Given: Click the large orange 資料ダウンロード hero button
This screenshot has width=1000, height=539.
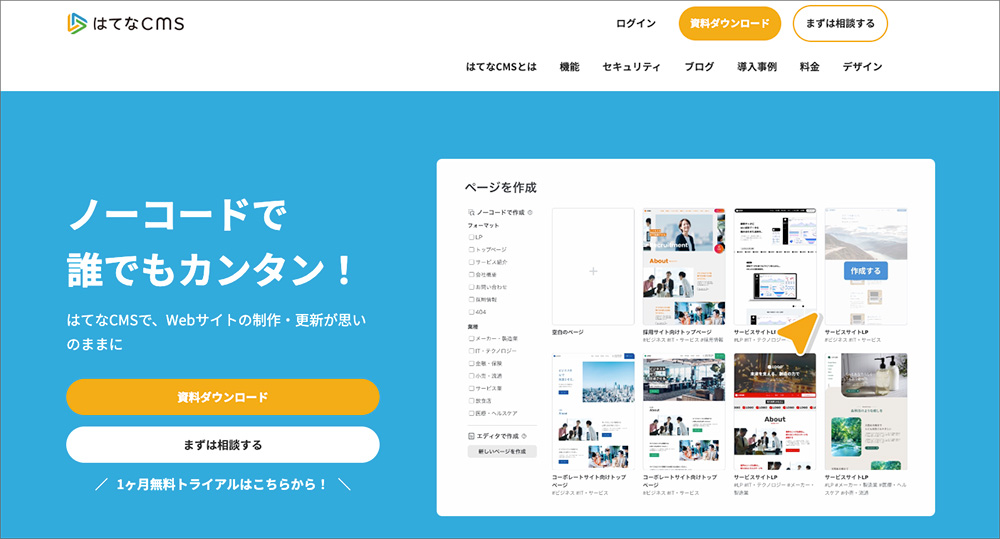Looking at the screenshot, I should coord(223,397).
